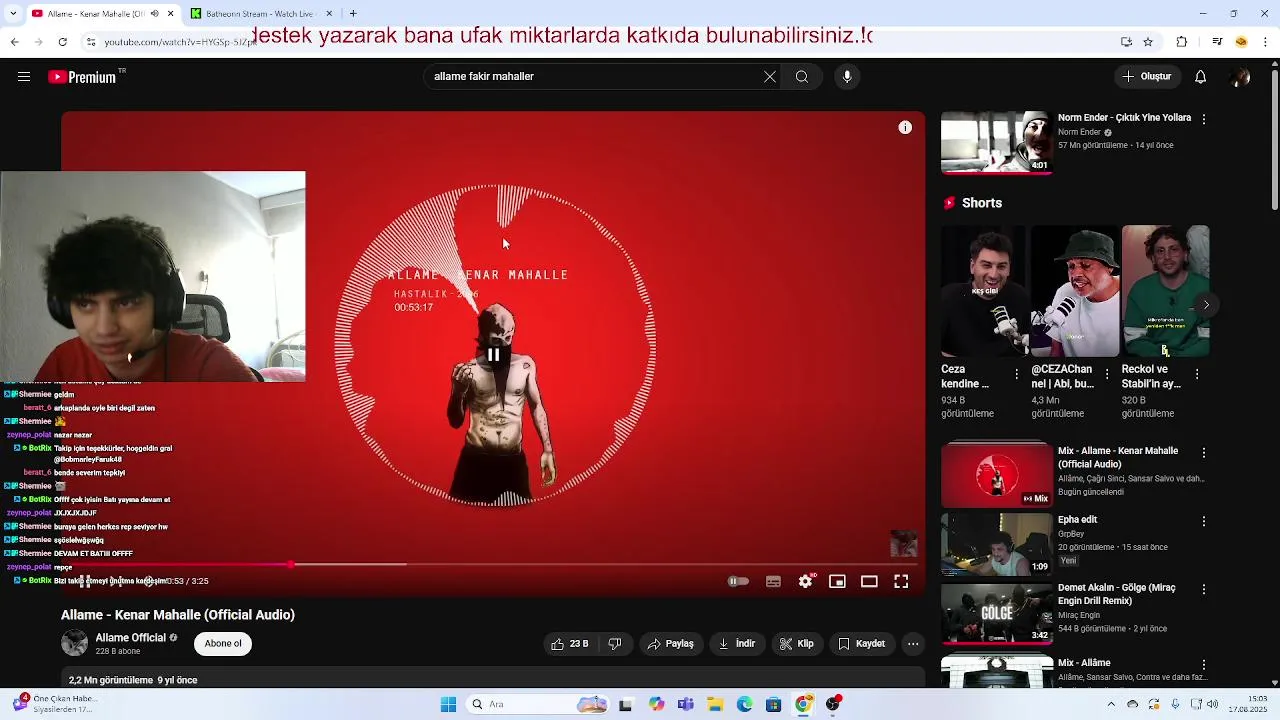Screen dimensions: 1280x720
Task: Toggle subtitles/captions button
Action: point(773,581)
